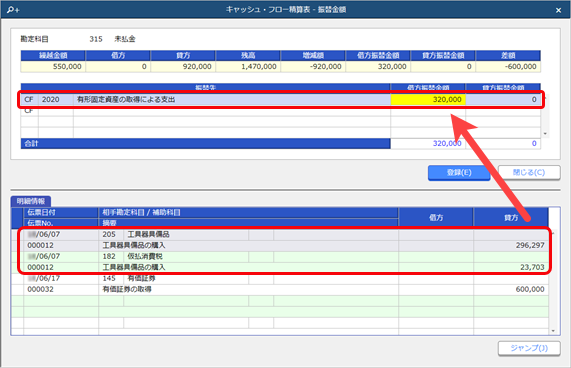Click the 貸方 header in 明細情報

[x=511, y=218]
